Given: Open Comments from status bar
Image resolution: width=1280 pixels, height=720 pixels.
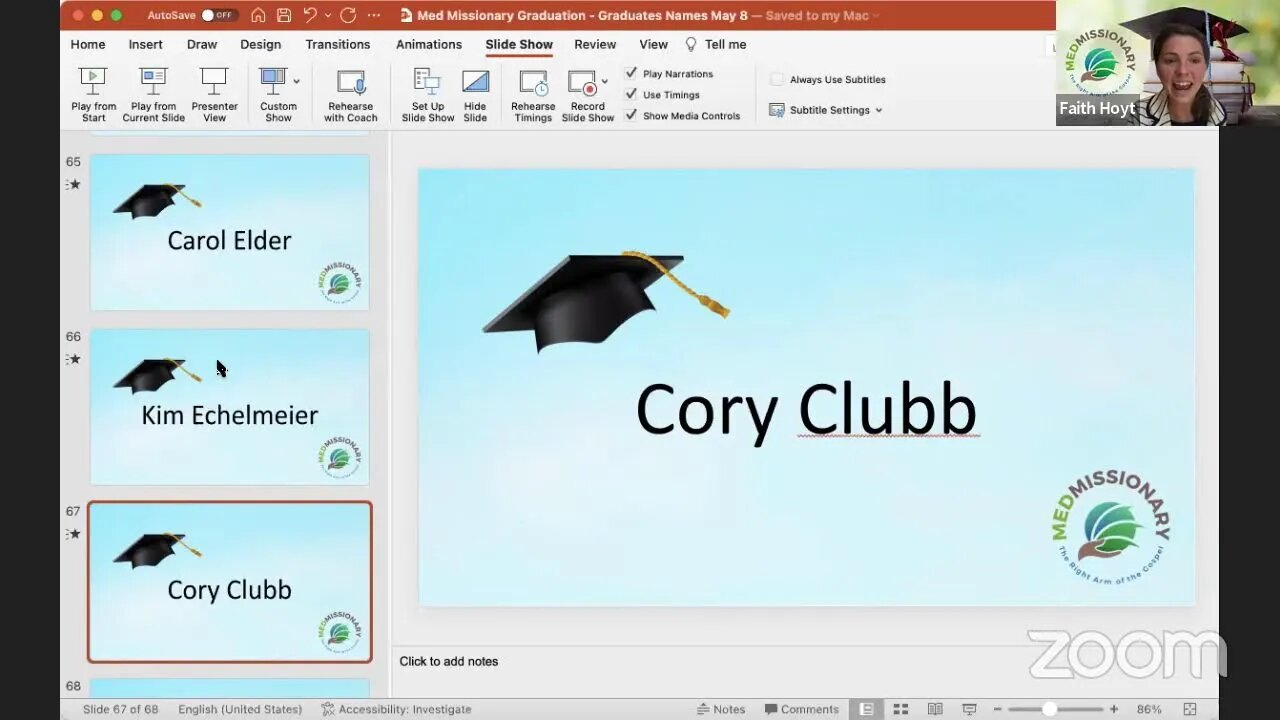Looking at the screenshot, I should [x=802, y=709].
